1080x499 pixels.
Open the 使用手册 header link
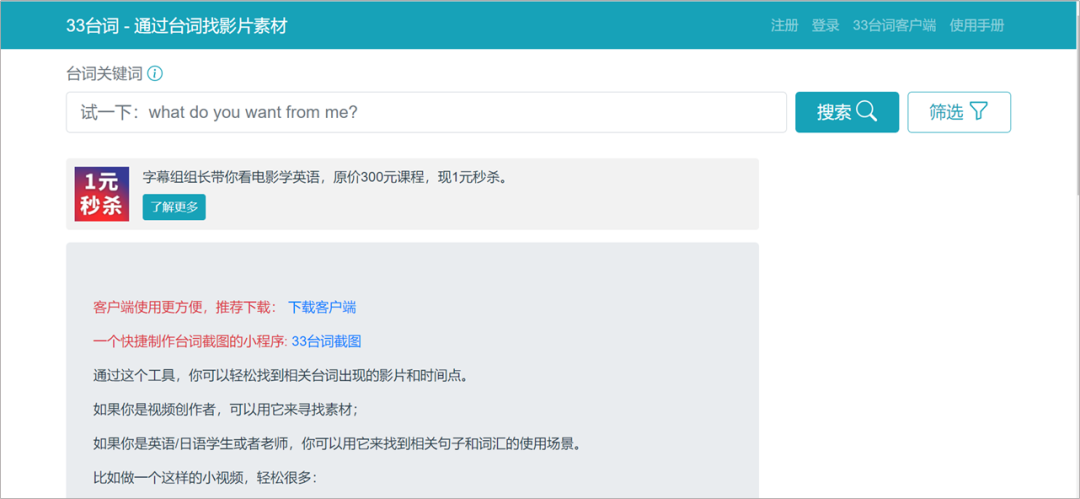click(976, 26)
